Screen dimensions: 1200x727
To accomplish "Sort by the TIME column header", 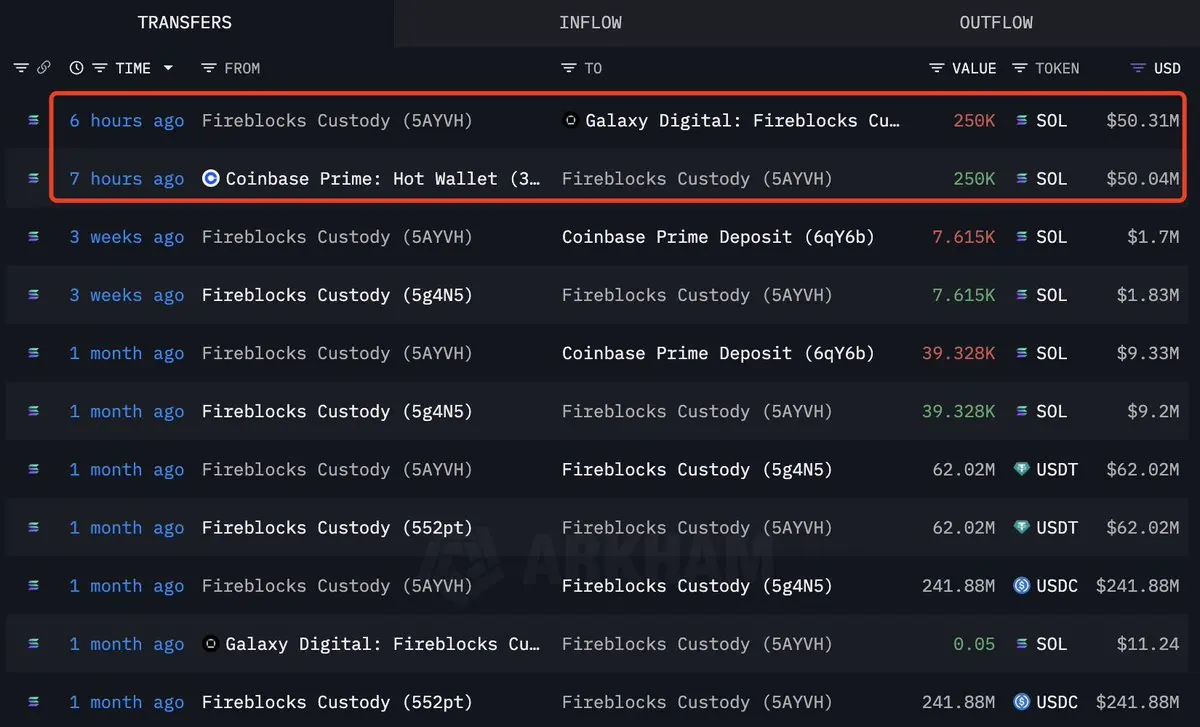I will click(133, 68).
